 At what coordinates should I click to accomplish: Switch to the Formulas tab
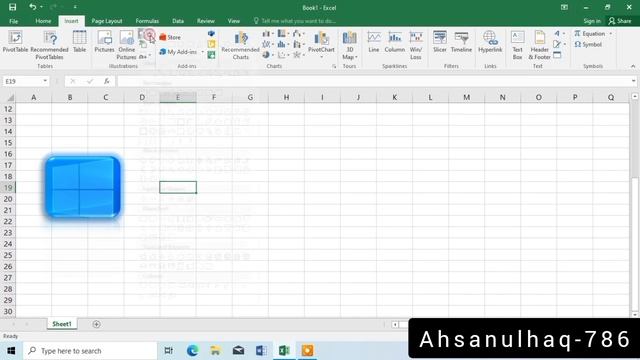pos(147,21)
